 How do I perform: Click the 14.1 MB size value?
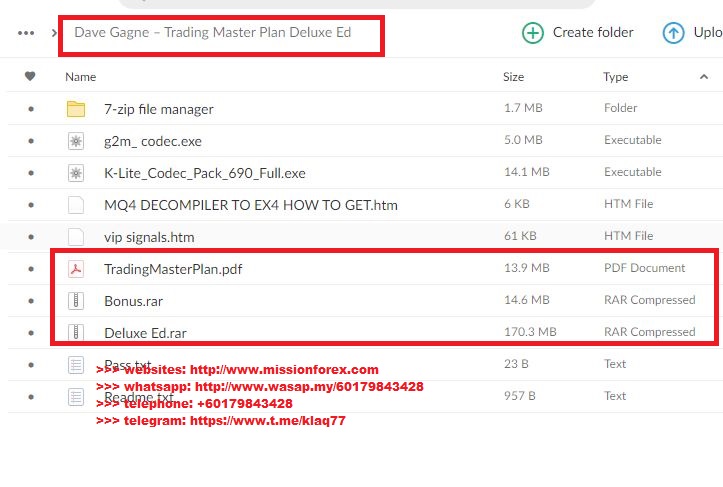point(527,172)
